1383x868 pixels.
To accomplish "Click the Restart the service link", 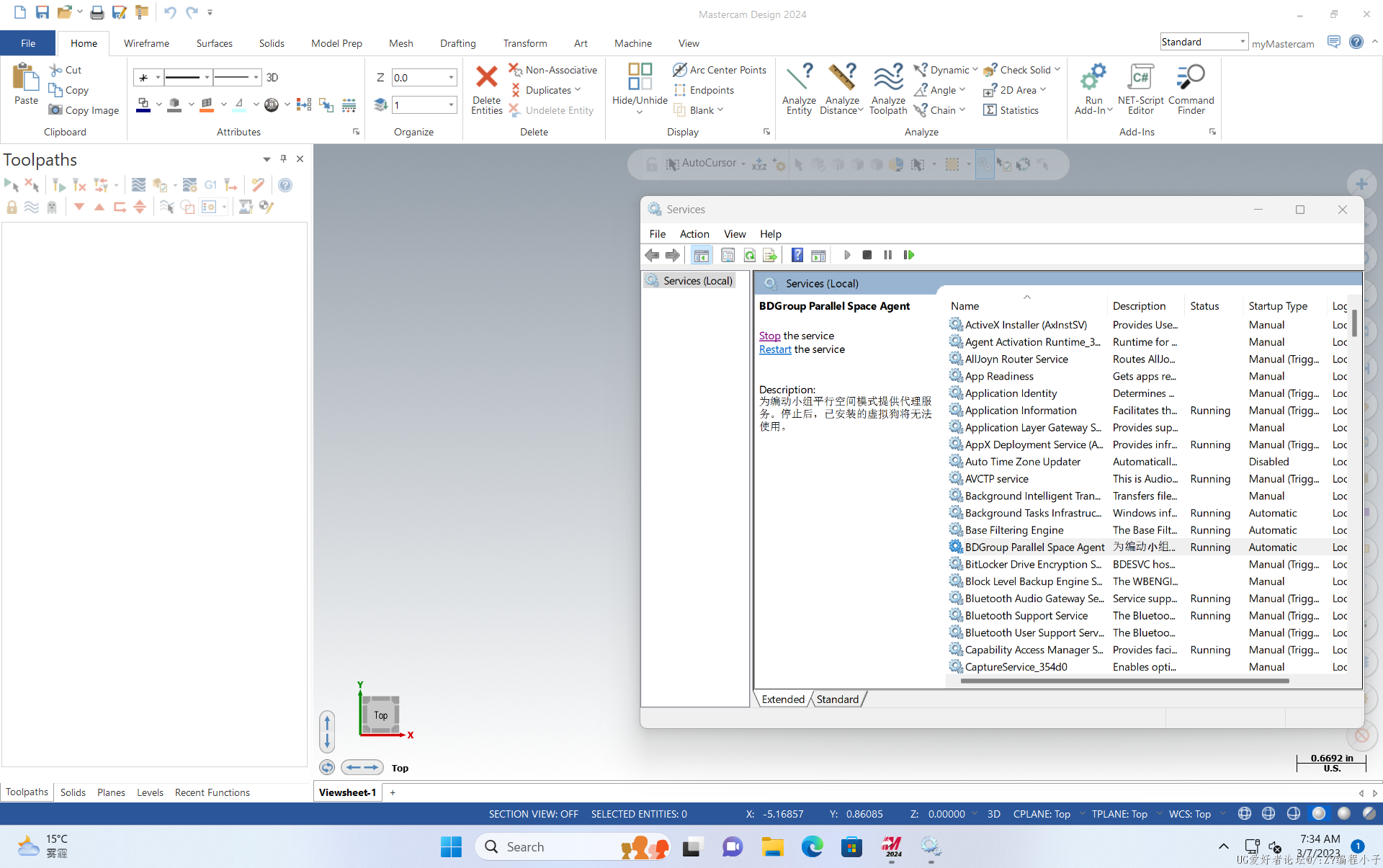I will pos(775,349).
